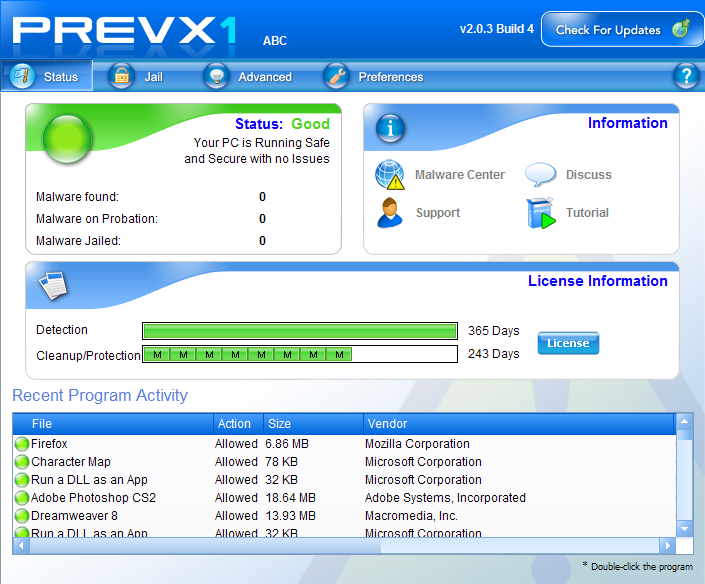The height and width of the screenshot is (584, 705).
Task: Open the Support link
Action: click(x=438, y=213)
